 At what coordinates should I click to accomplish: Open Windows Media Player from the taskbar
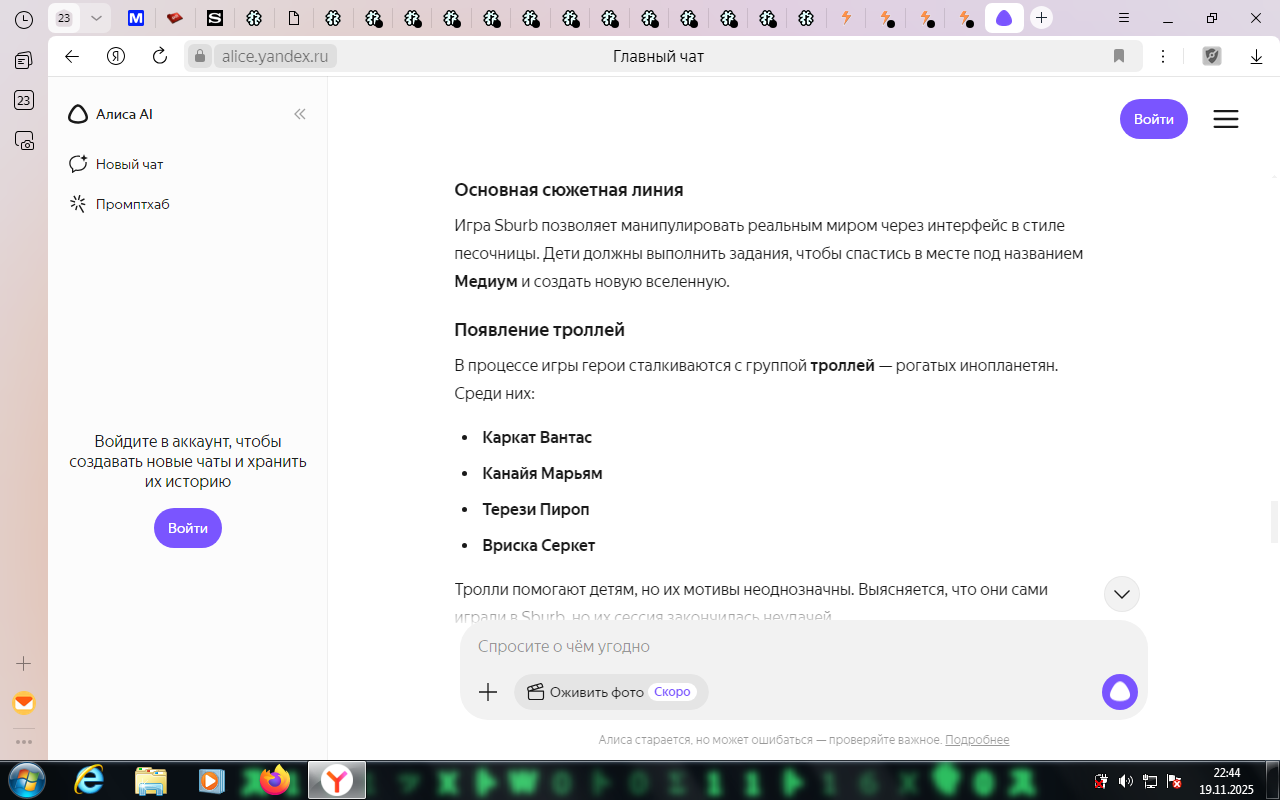click(211, 780)
